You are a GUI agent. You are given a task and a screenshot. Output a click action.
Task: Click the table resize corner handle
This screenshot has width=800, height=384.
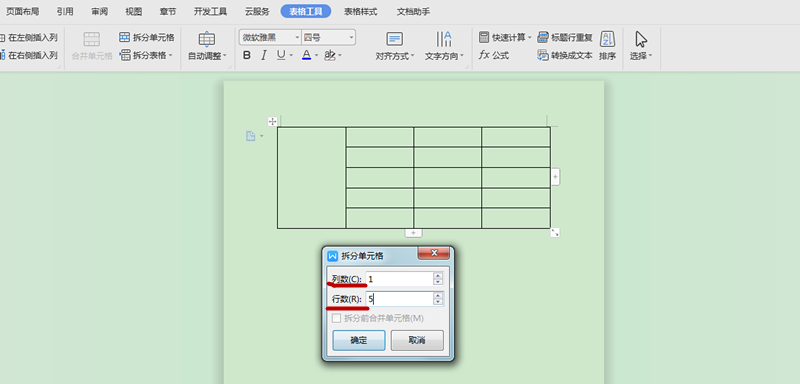(555, 233)
